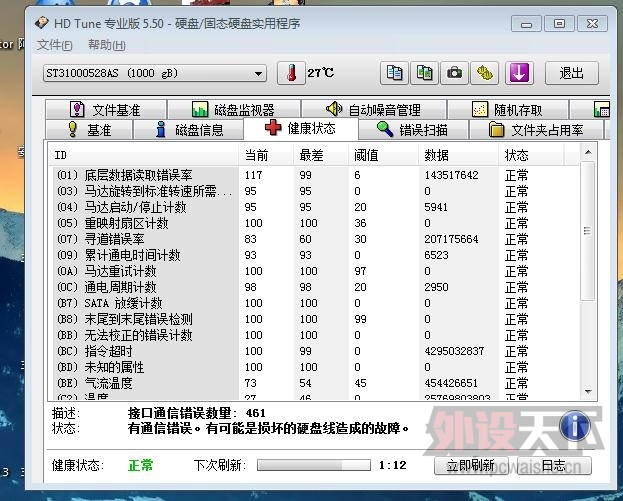The height and width of the screenshot is (501, 623).
Task: Select row (03) 马达旋转到标准转速所需
Action: 314,191
